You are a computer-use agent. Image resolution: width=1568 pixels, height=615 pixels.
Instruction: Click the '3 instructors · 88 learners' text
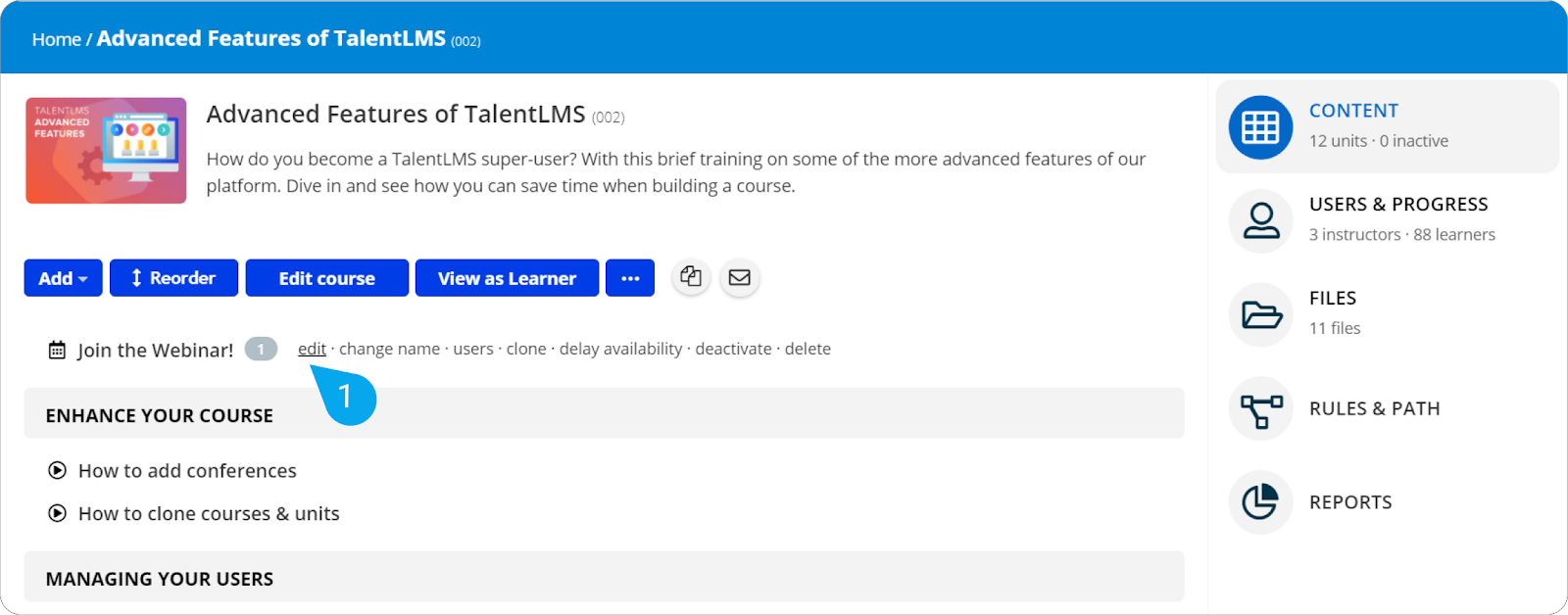[x=1402, y=235]
